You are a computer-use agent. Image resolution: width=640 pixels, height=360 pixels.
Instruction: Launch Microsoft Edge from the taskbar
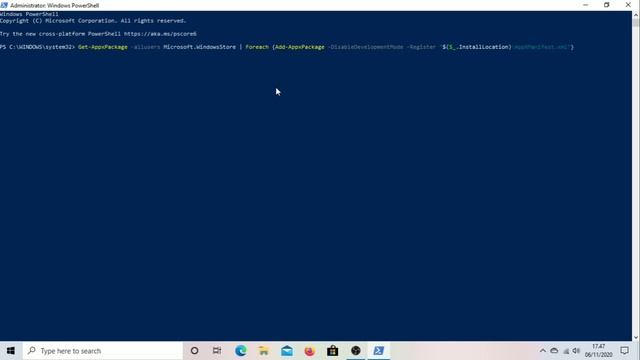[240, 351]
